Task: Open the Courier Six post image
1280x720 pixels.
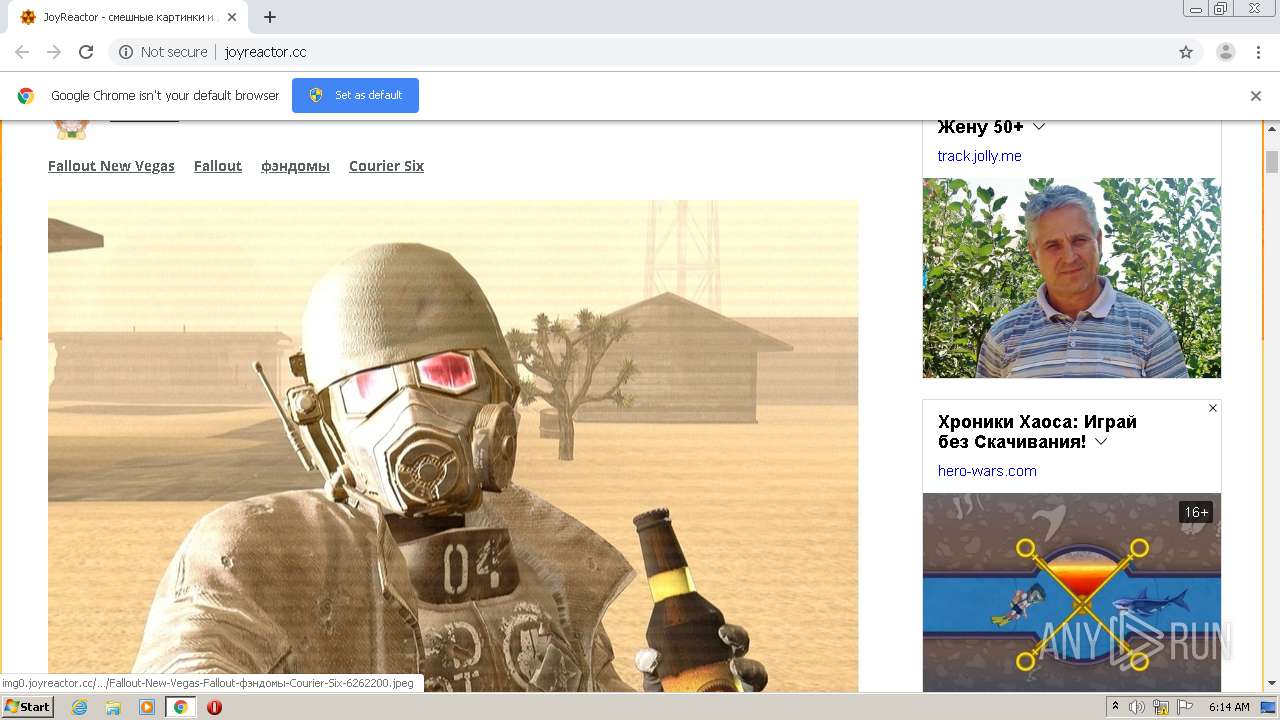Action: click(x=453, y=446)
